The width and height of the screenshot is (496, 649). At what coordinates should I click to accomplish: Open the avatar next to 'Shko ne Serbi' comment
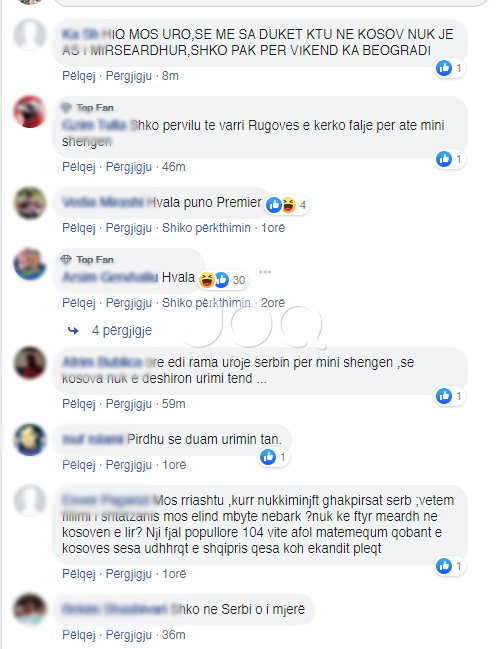coord(30,609)
